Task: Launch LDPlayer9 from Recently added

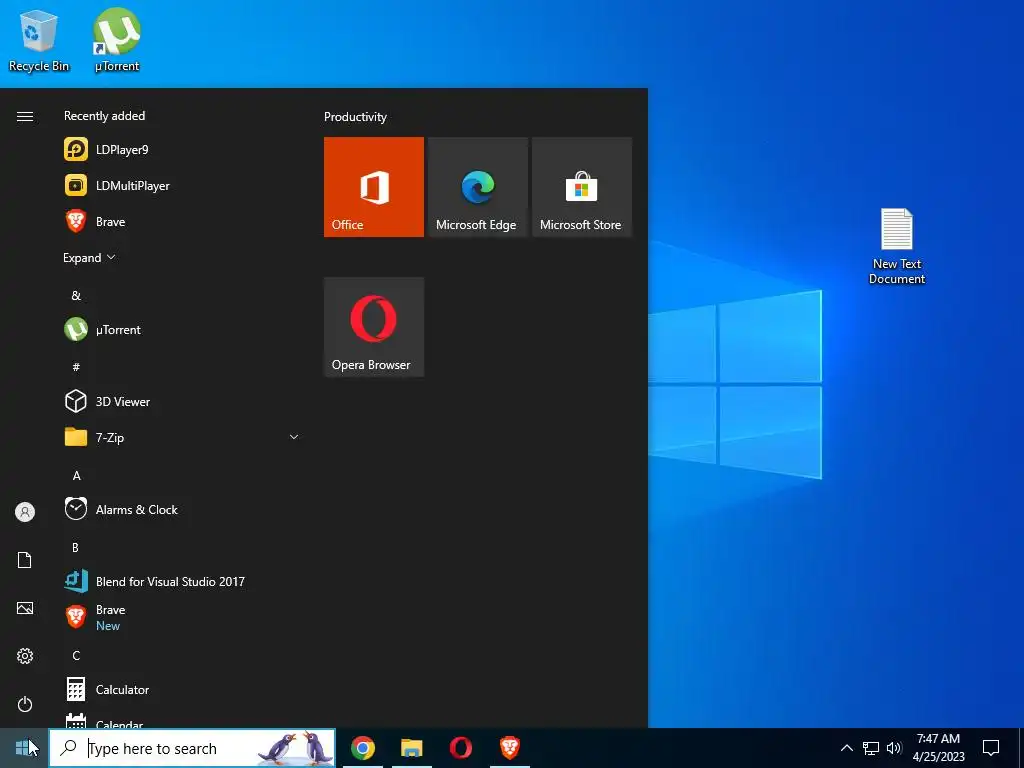Action: pyautogui.click(x=183, y=150)
